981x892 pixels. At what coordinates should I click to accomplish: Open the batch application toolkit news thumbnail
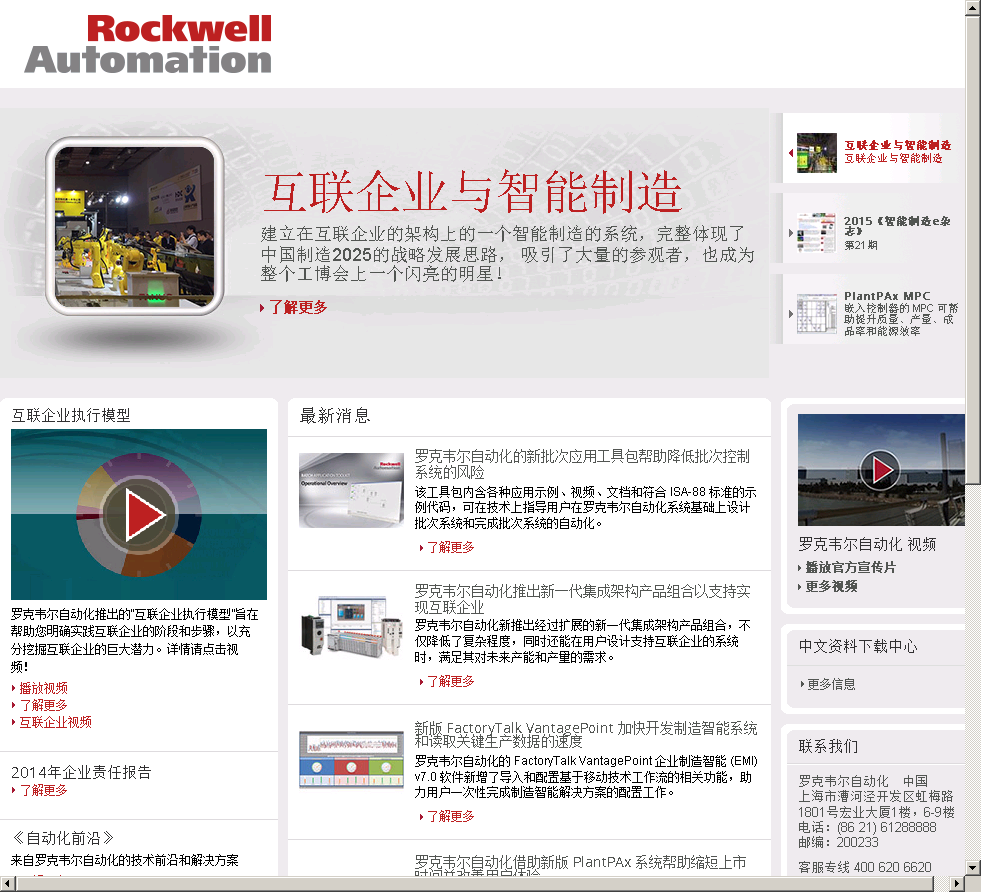(x=351, y=490)
